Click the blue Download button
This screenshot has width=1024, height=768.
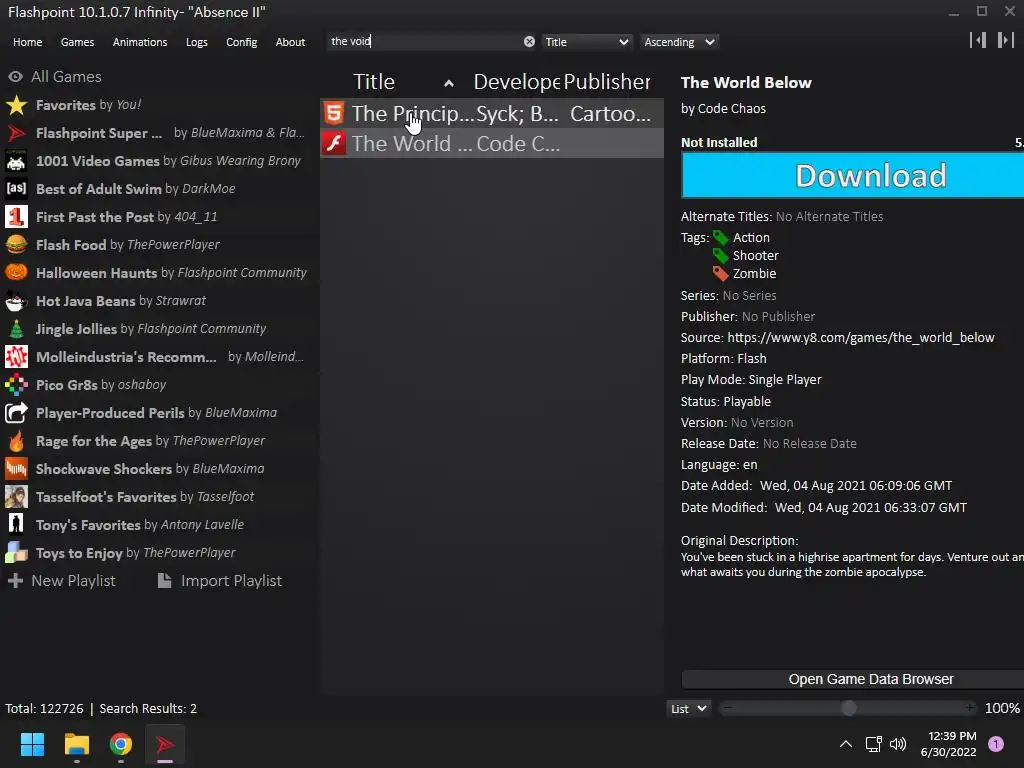coord(853,175)
